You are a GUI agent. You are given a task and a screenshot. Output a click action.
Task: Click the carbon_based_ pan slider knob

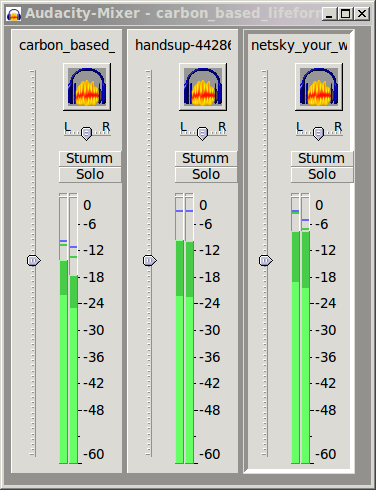pos(86,134)
